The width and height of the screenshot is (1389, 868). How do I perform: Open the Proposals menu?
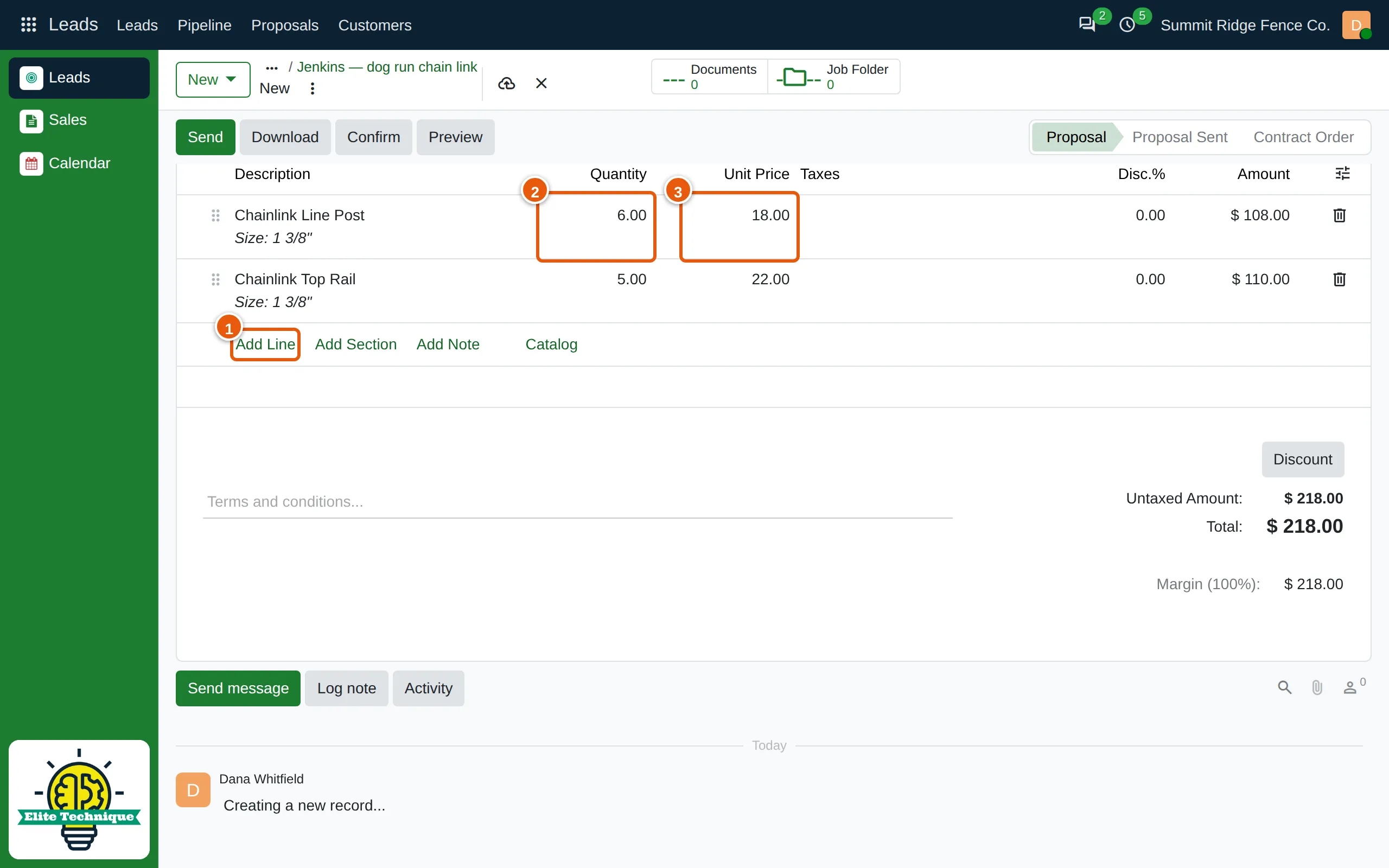[285, 25]
